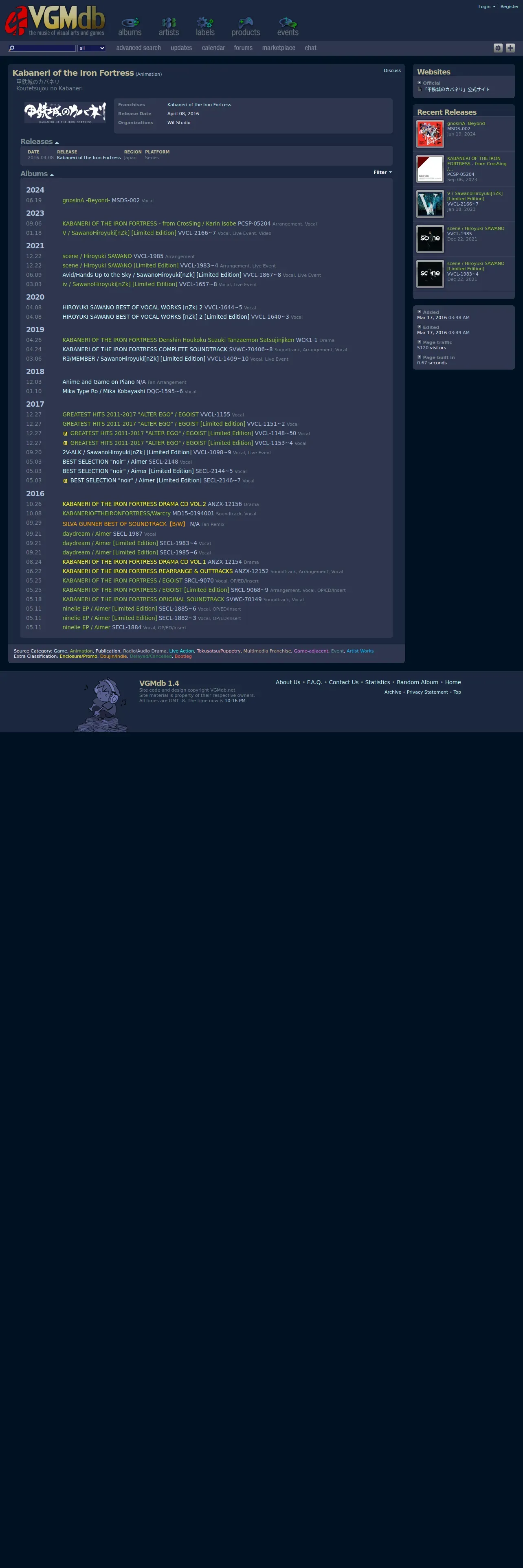The width and height of the screenshot is (523, 1568).
Task: Open the artists section icon
Action: tap(169, 27)
